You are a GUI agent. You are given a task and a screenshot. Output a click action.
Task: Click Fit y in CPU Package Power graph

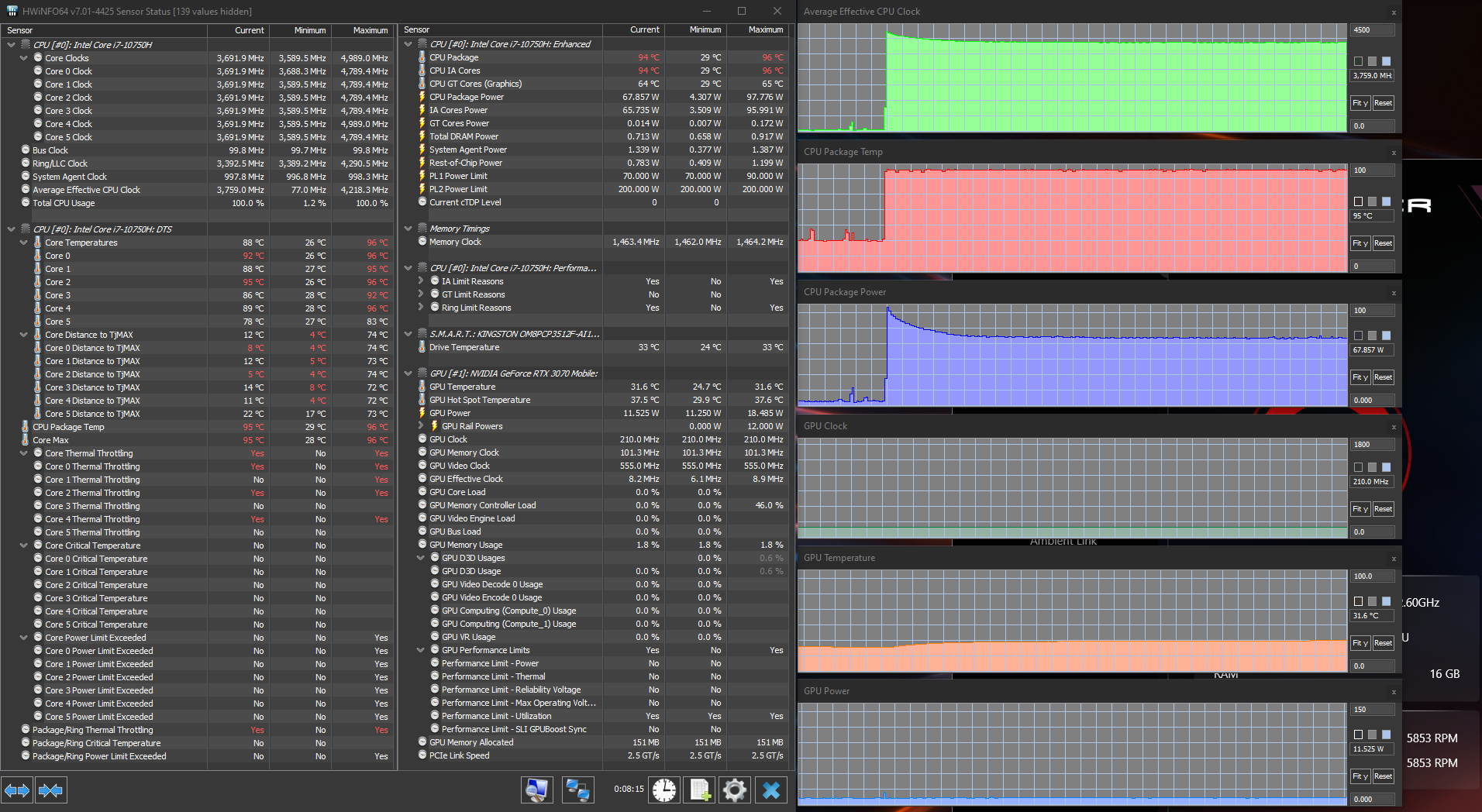pos(1360,377)
